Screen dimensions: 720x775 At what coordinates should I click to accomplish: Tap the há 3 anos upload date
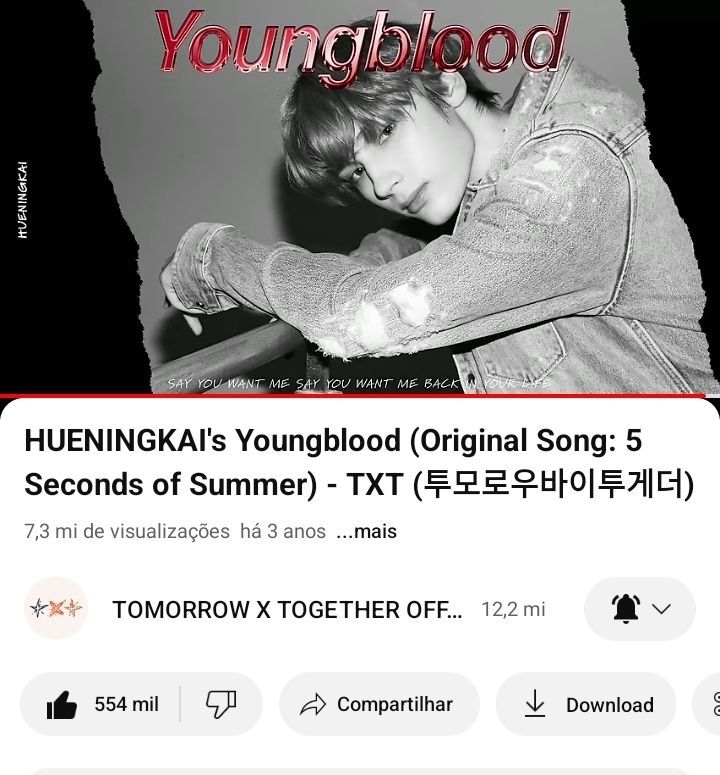coord(283,532)
